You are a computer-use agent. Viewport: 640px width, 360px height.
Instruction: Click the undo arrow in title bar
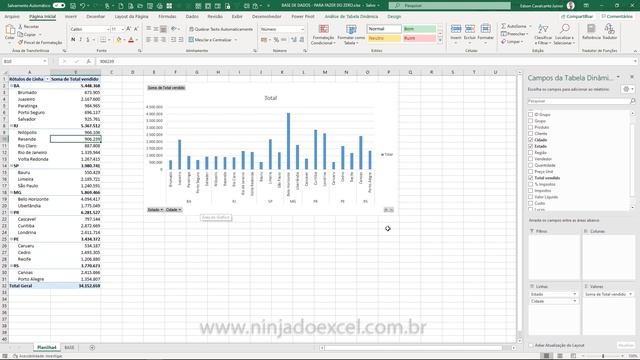[83, 6]
